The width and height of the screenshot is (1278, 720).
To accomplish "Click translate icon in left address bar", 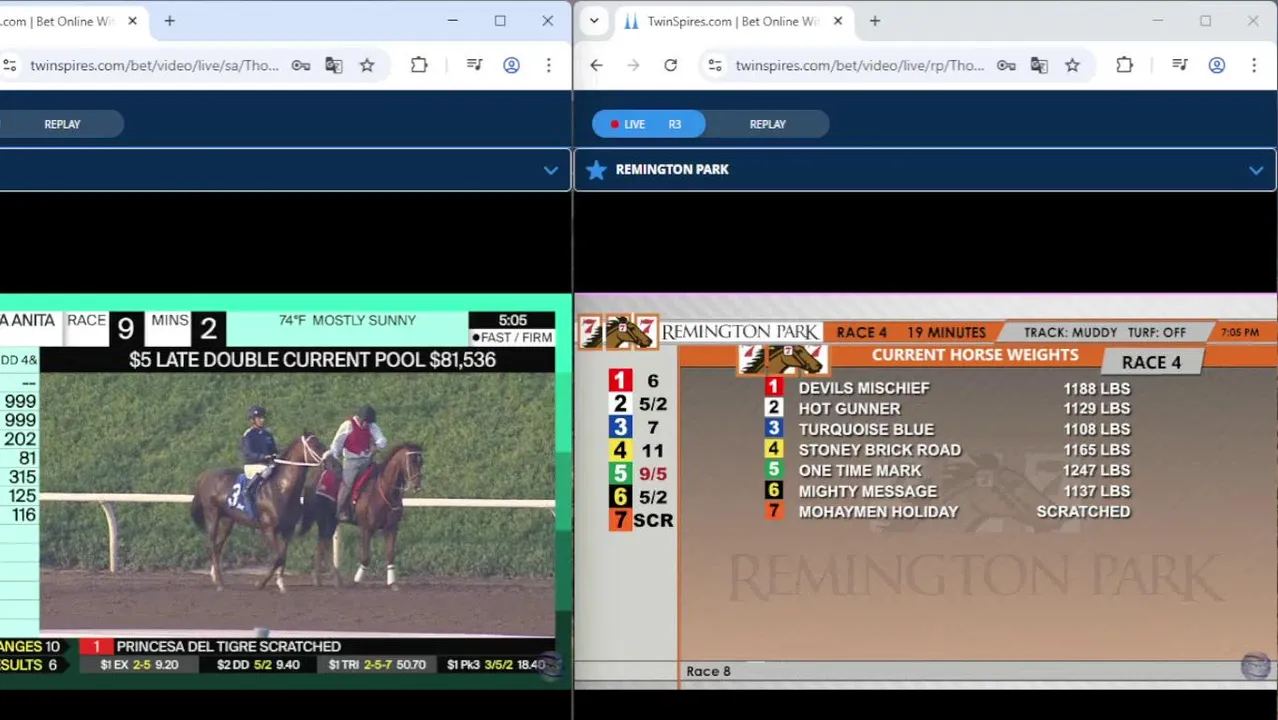I will click(334, 66).
